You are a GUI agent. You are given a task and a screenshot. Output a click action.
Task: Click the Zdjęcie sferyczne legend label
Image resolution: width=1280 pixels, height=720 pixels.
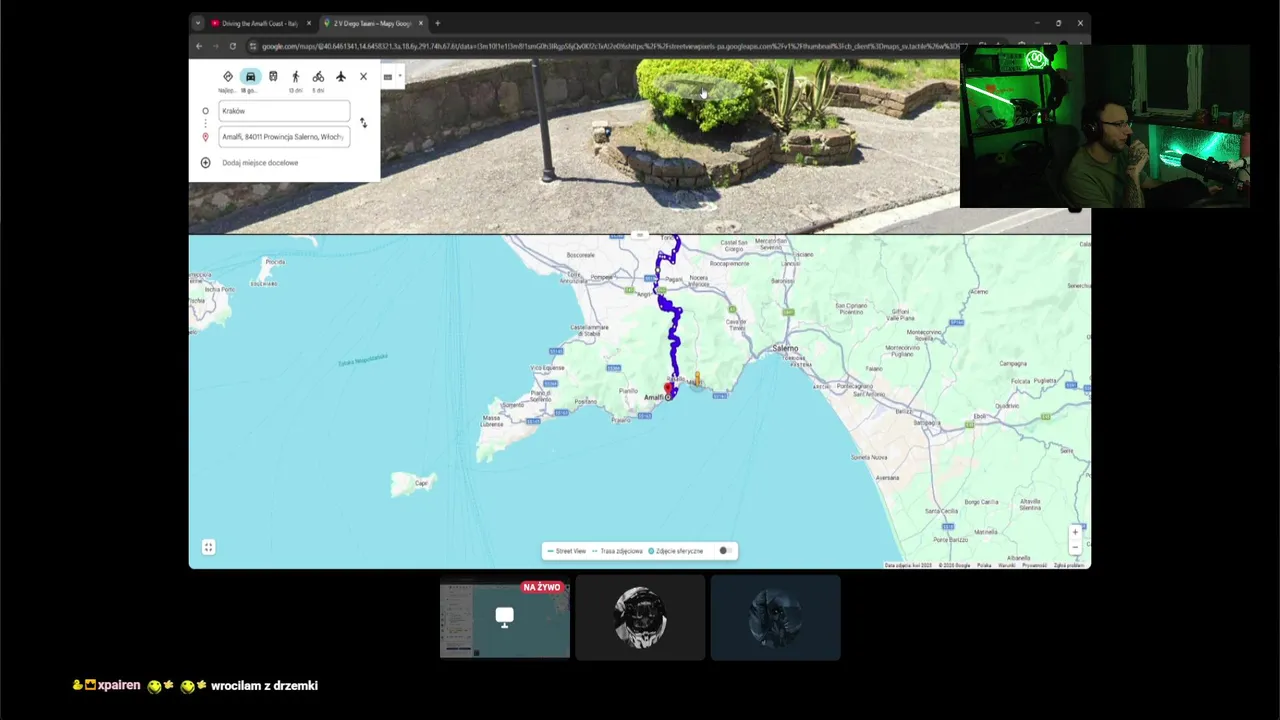point(679,551)
